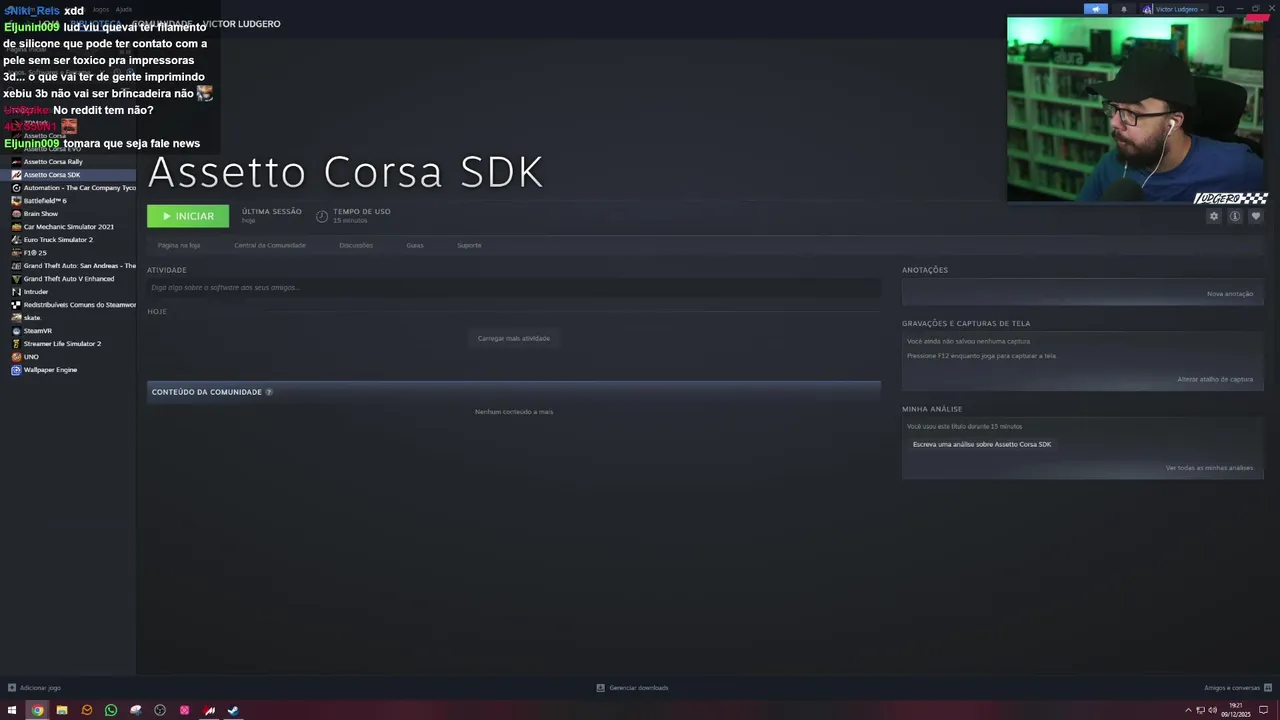
Task: Open Gerenciar downloads
Action: pos(633,688)
